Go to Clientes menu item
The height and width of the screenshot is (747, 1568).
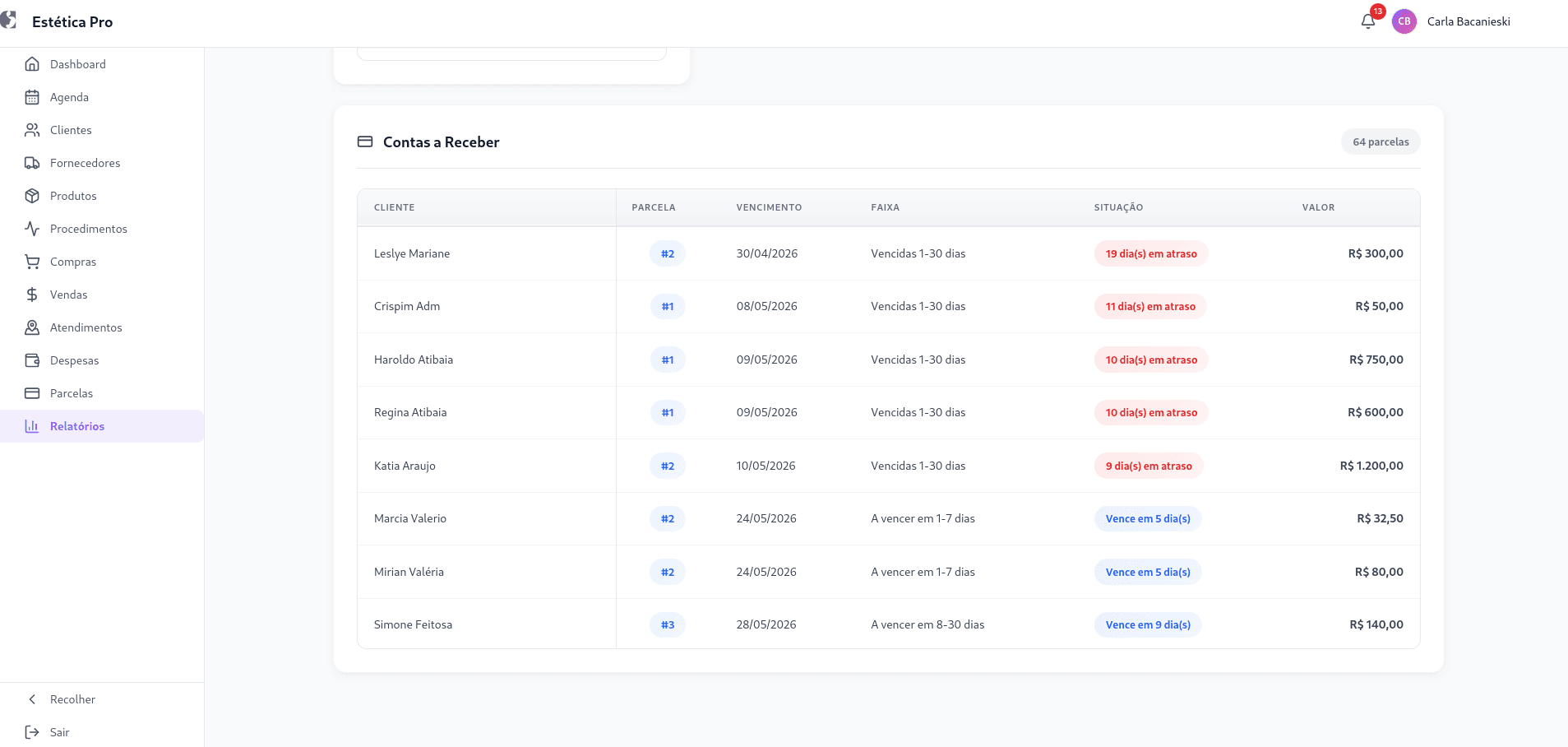(102, 130)
